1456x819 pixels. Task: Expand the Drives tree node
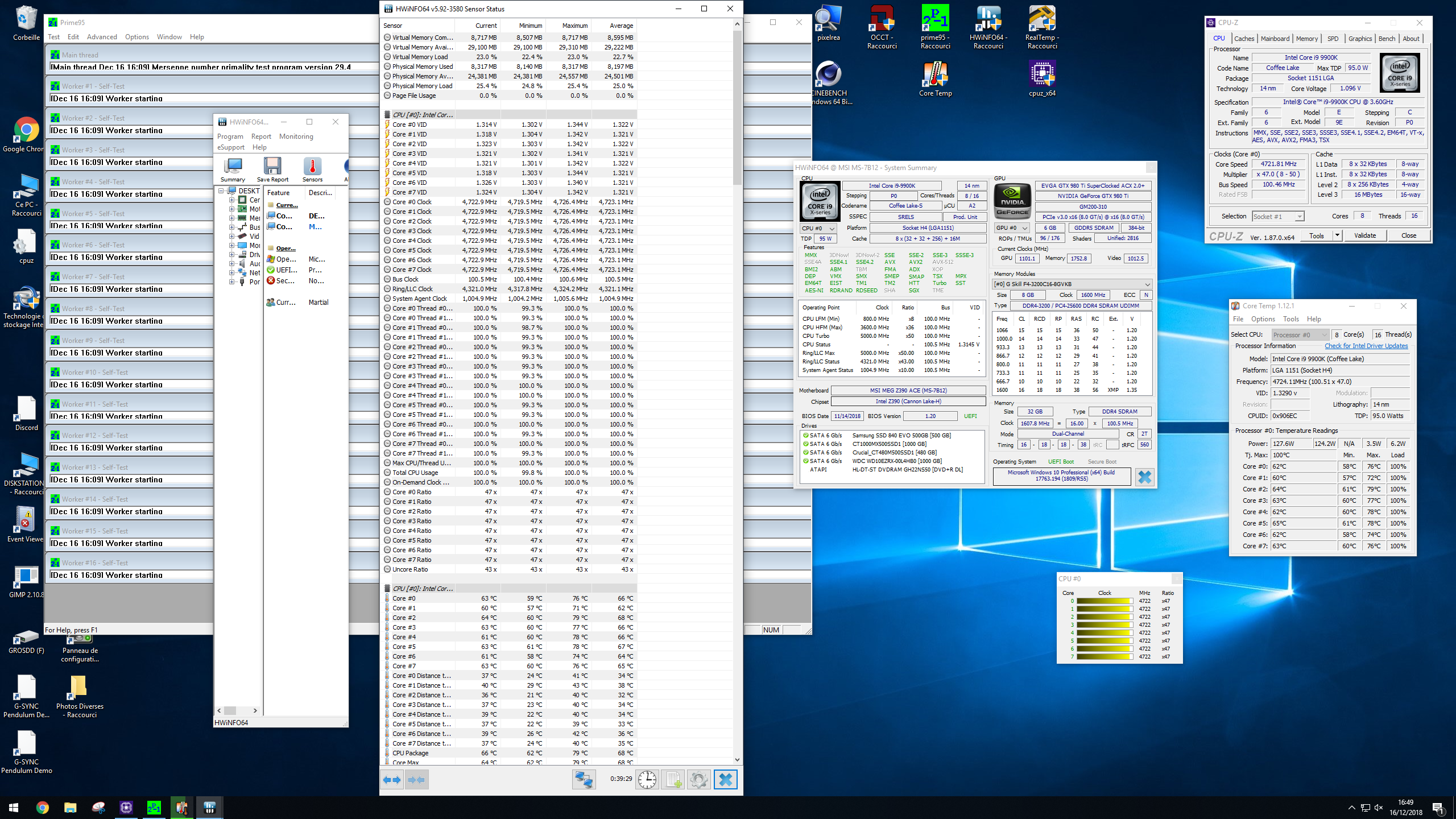(231, 255)
